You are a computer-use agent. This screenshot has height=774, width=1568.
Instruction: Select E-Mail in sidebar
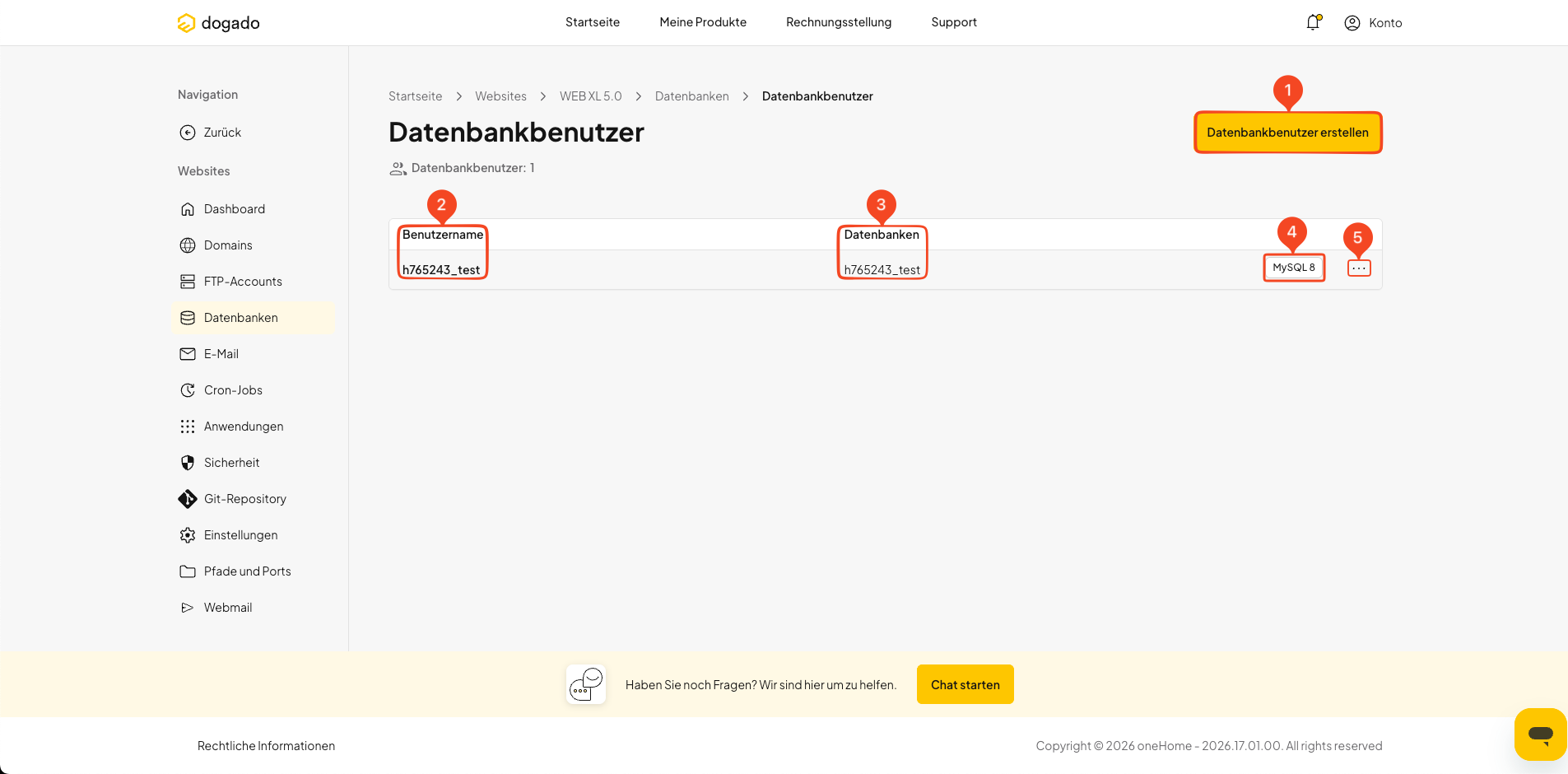[221, 354]
